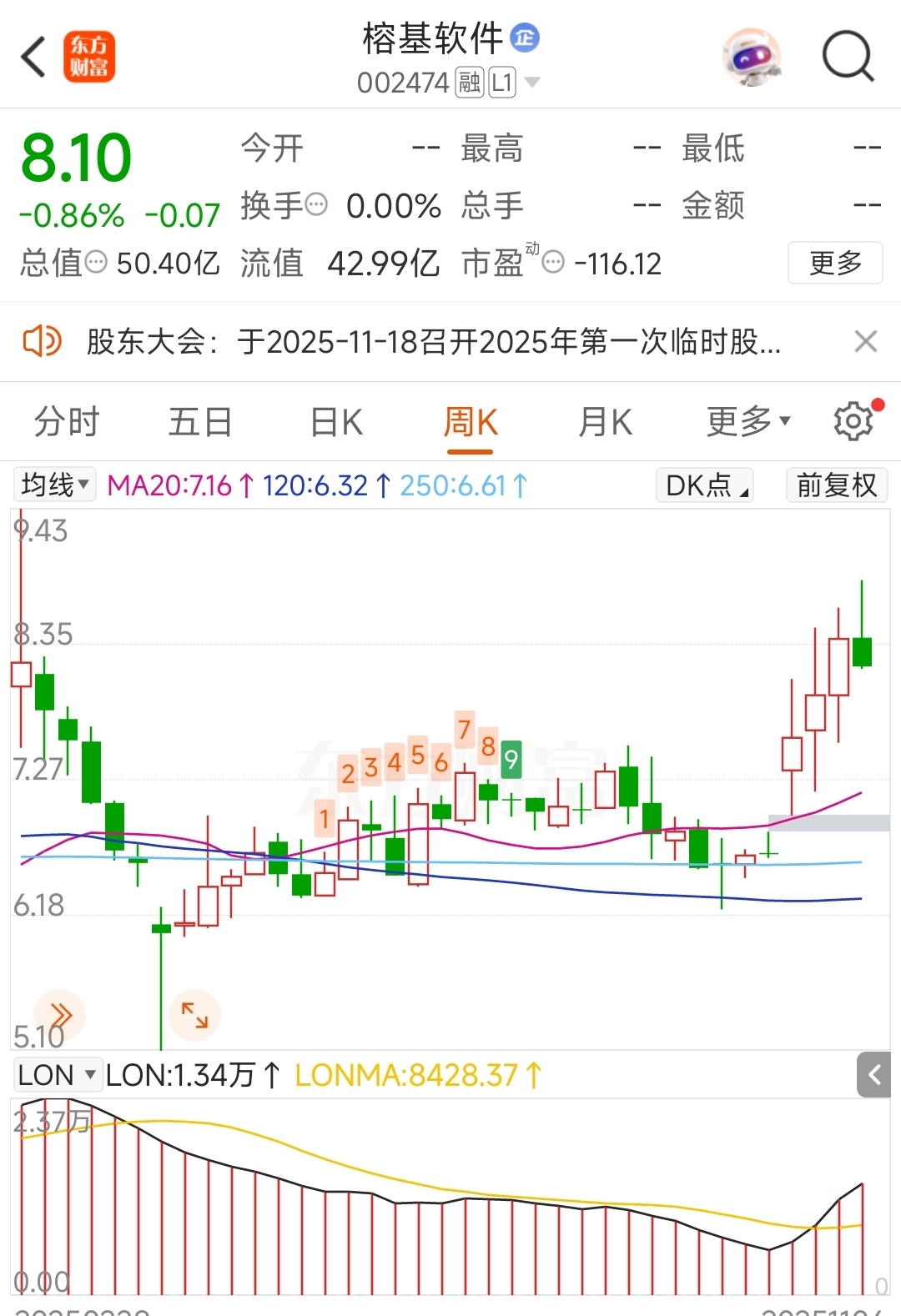Tap the info icon next to 市盈
901x1316 pixels.
point(553,263)
